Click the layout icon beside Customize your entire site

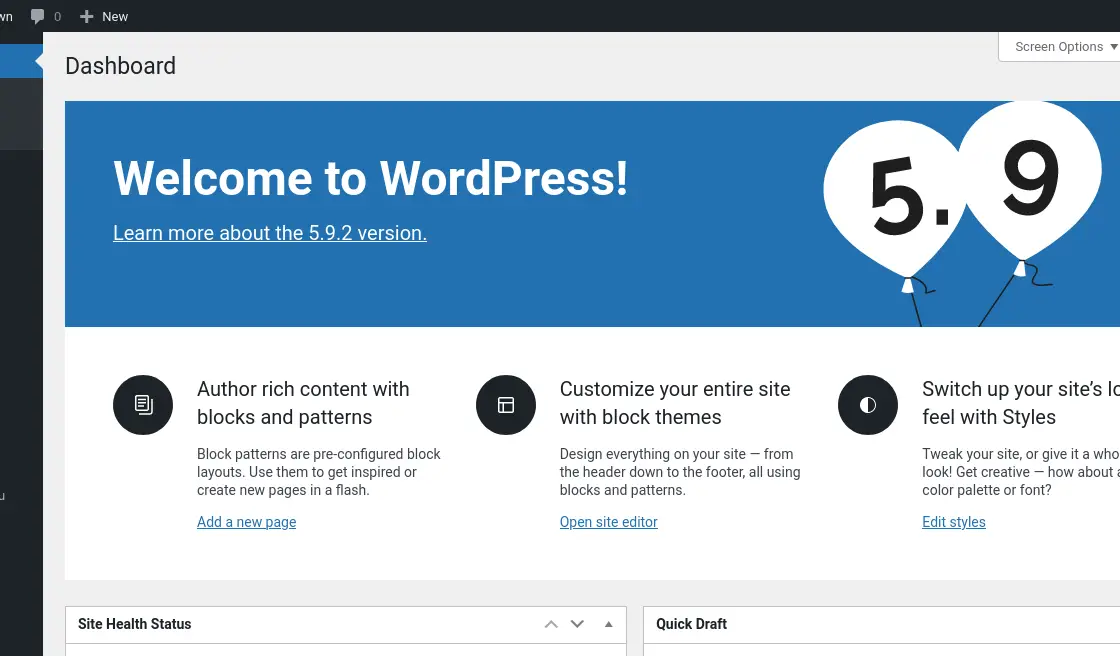point(506,405)
